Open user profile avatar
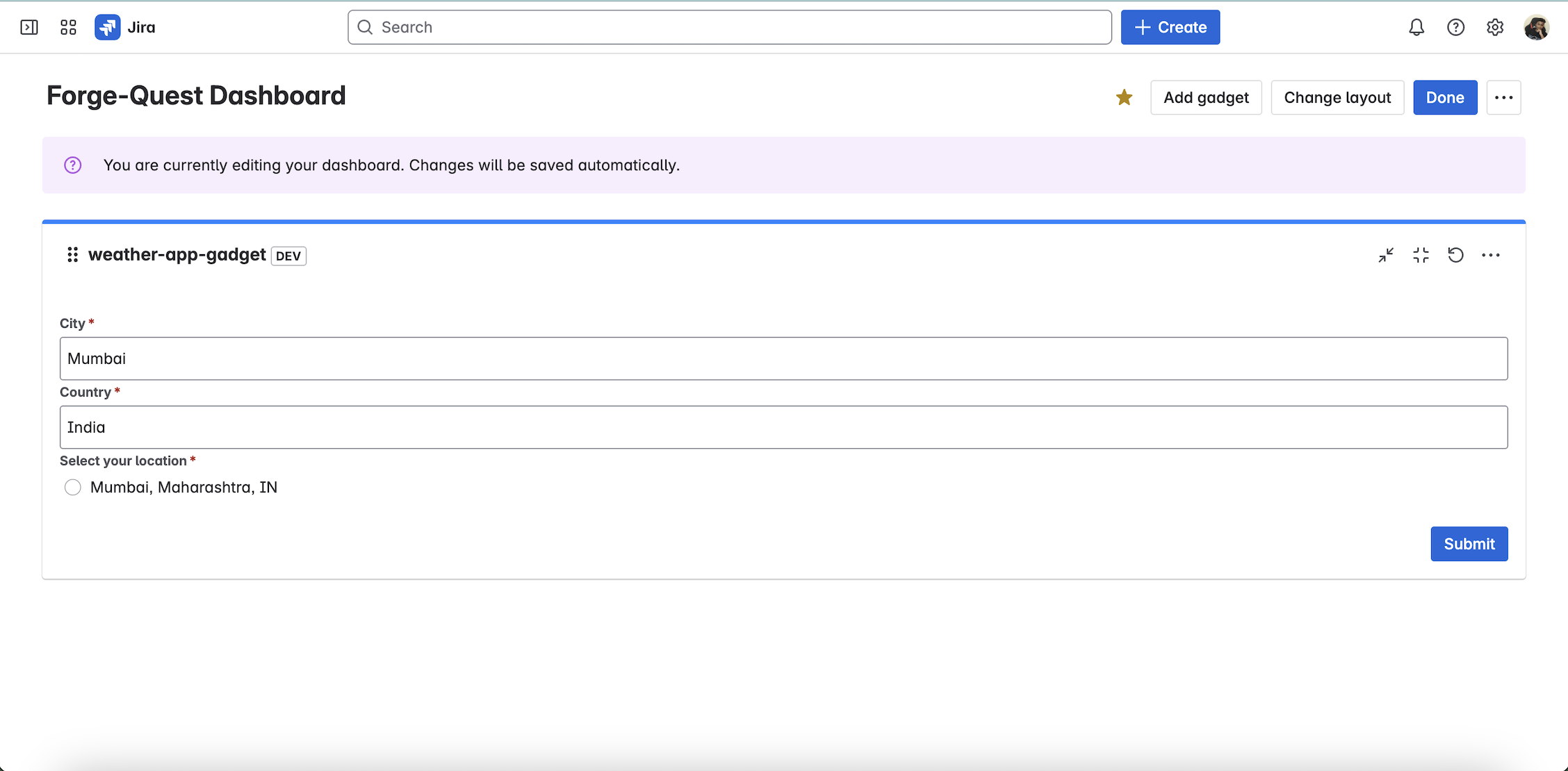 pyautogui.click(x=1536, y=27)
